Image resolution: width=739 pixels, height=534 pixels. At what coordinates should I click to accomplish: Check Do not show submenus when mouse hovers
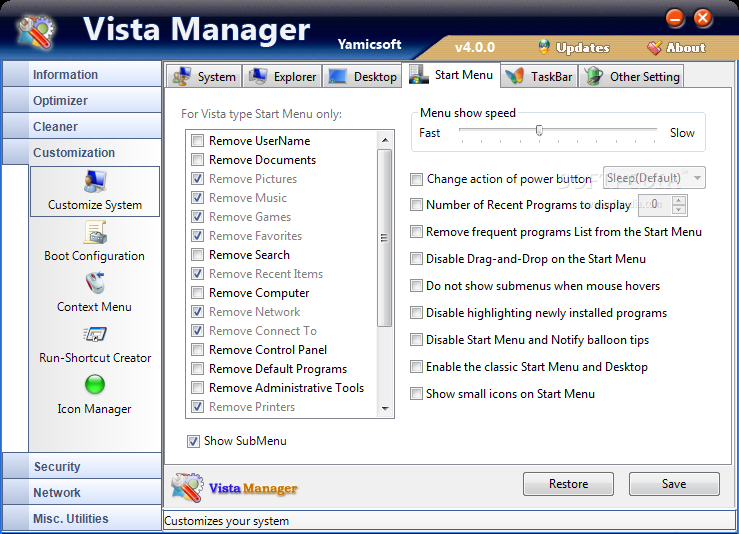(x=416, y=286)
